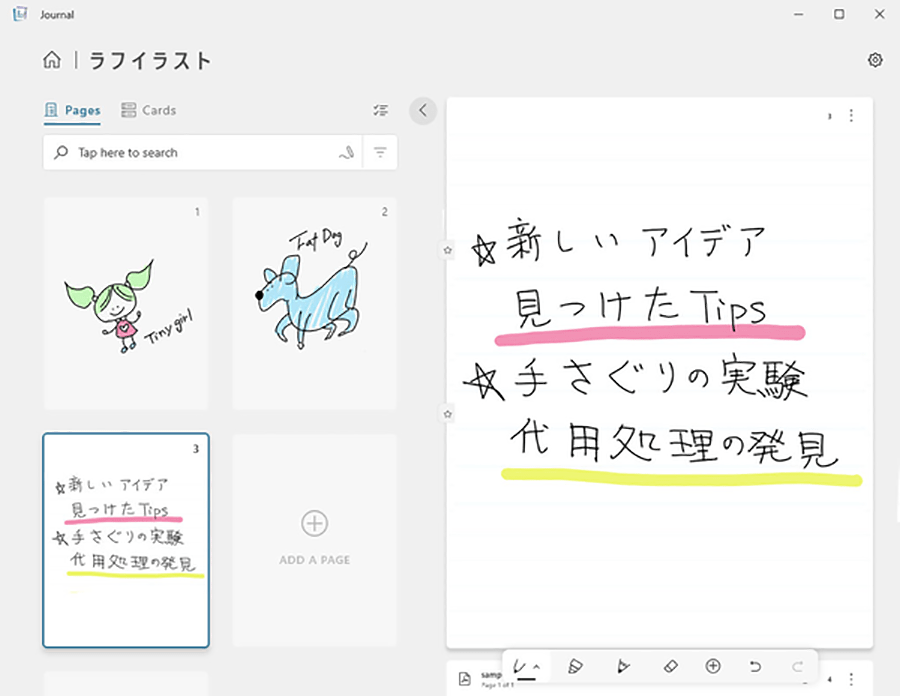This screenshot has height=696, width=900.
Task: Tap the search box field
Action: click(x=203, y=153)
